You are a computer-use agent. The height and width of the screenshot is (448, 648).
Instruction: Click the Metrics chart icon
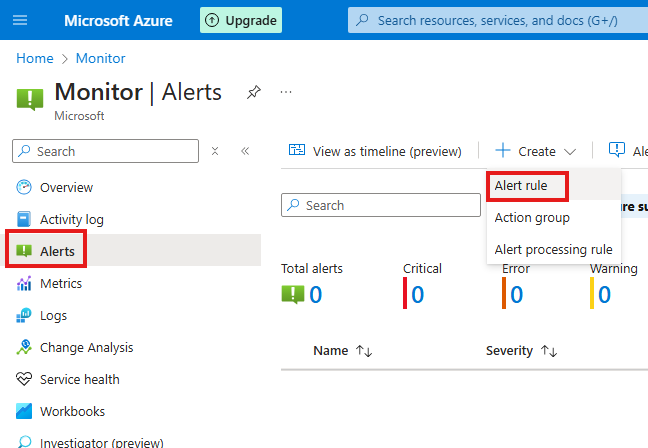24,283
